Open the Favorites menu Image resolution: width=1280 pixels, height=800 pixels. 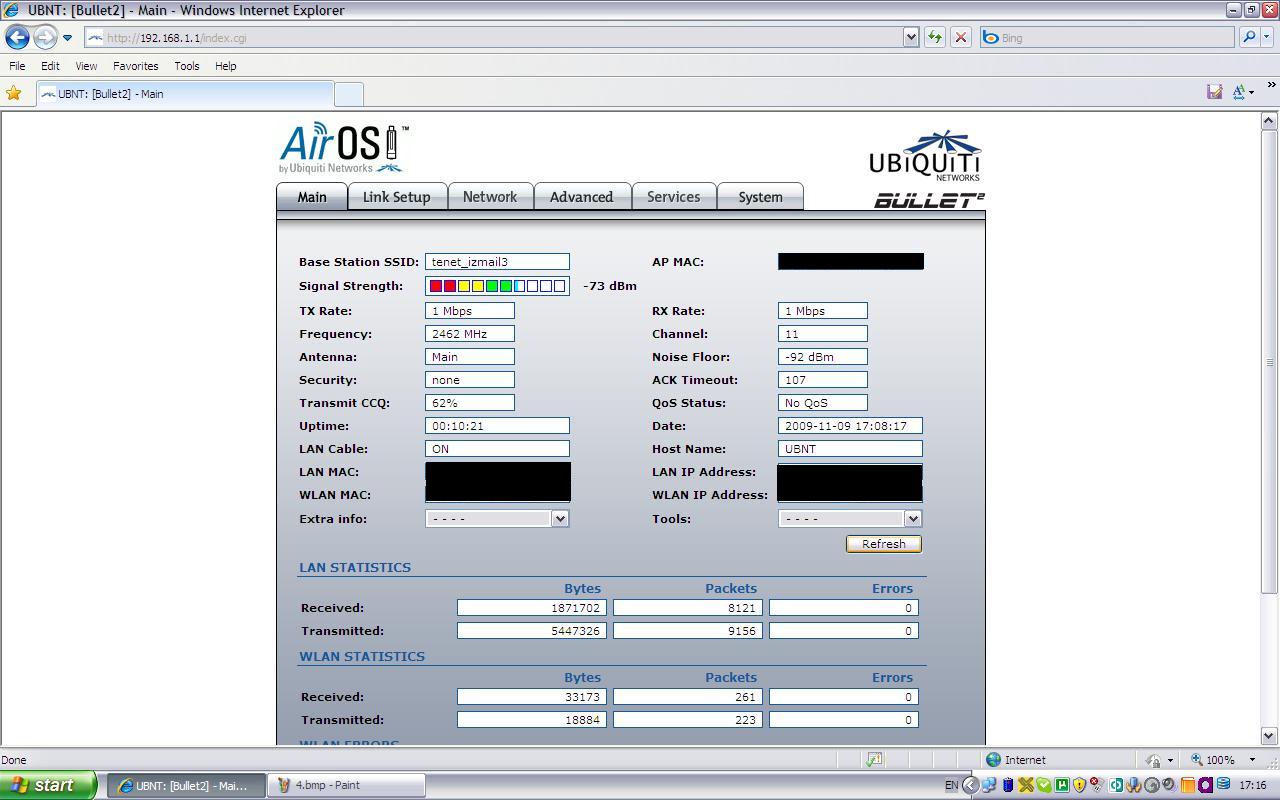[x=135, y=66]
